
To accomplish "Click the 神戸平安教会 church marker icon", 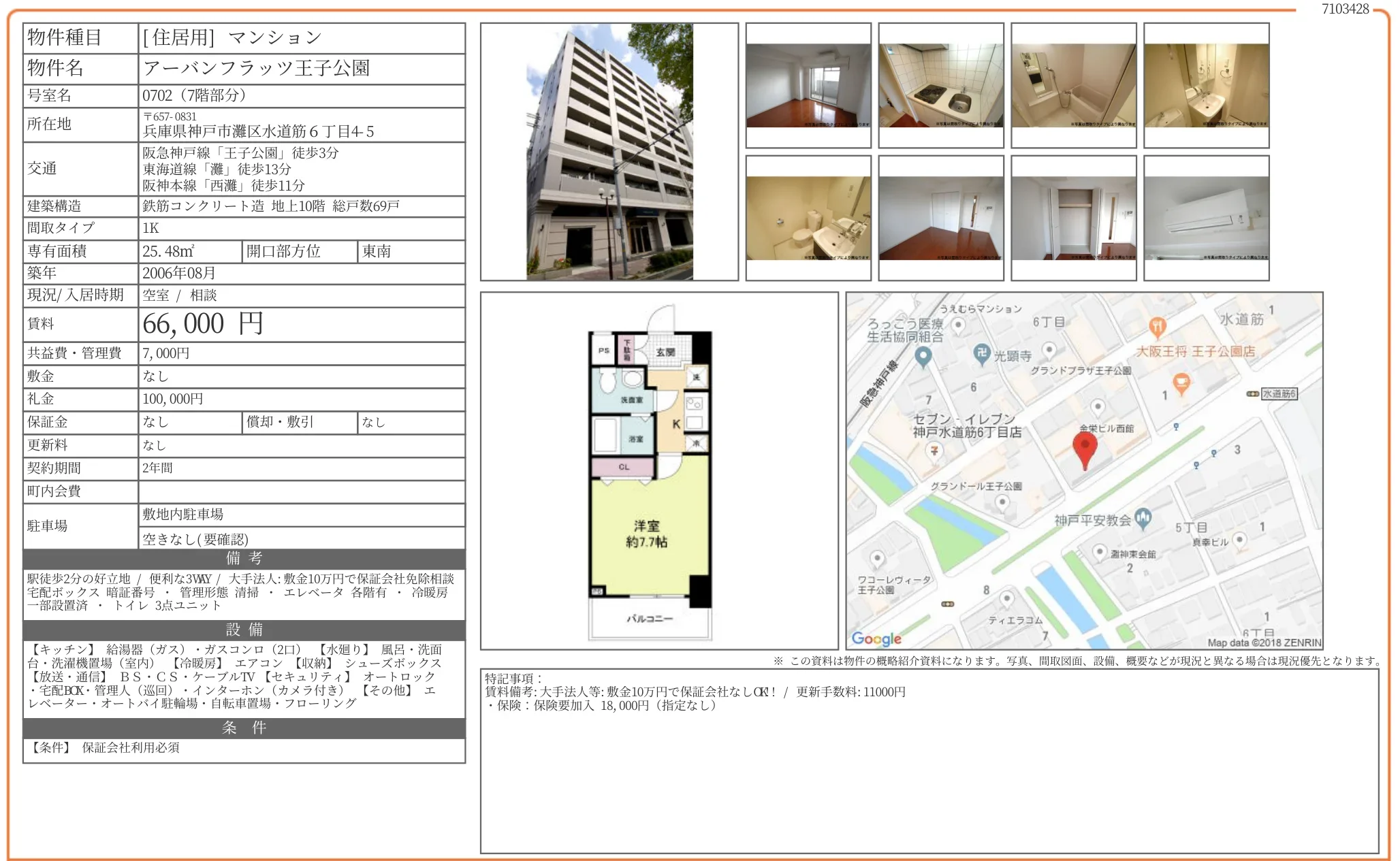I will coord(1143,518).
